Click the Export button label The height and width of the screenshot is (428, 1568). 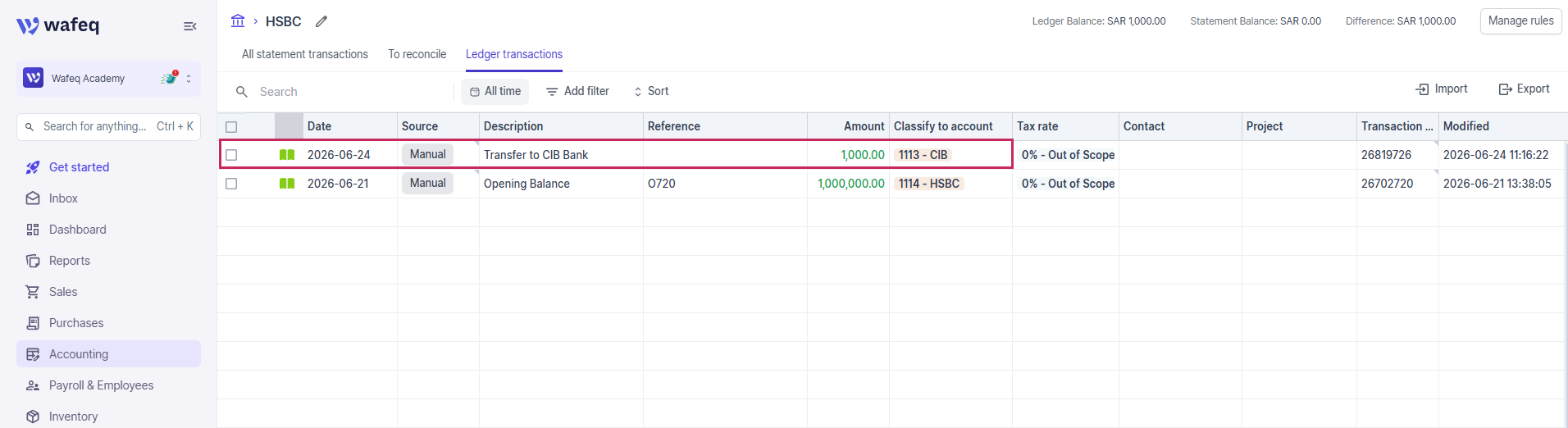coord(1533,89)
